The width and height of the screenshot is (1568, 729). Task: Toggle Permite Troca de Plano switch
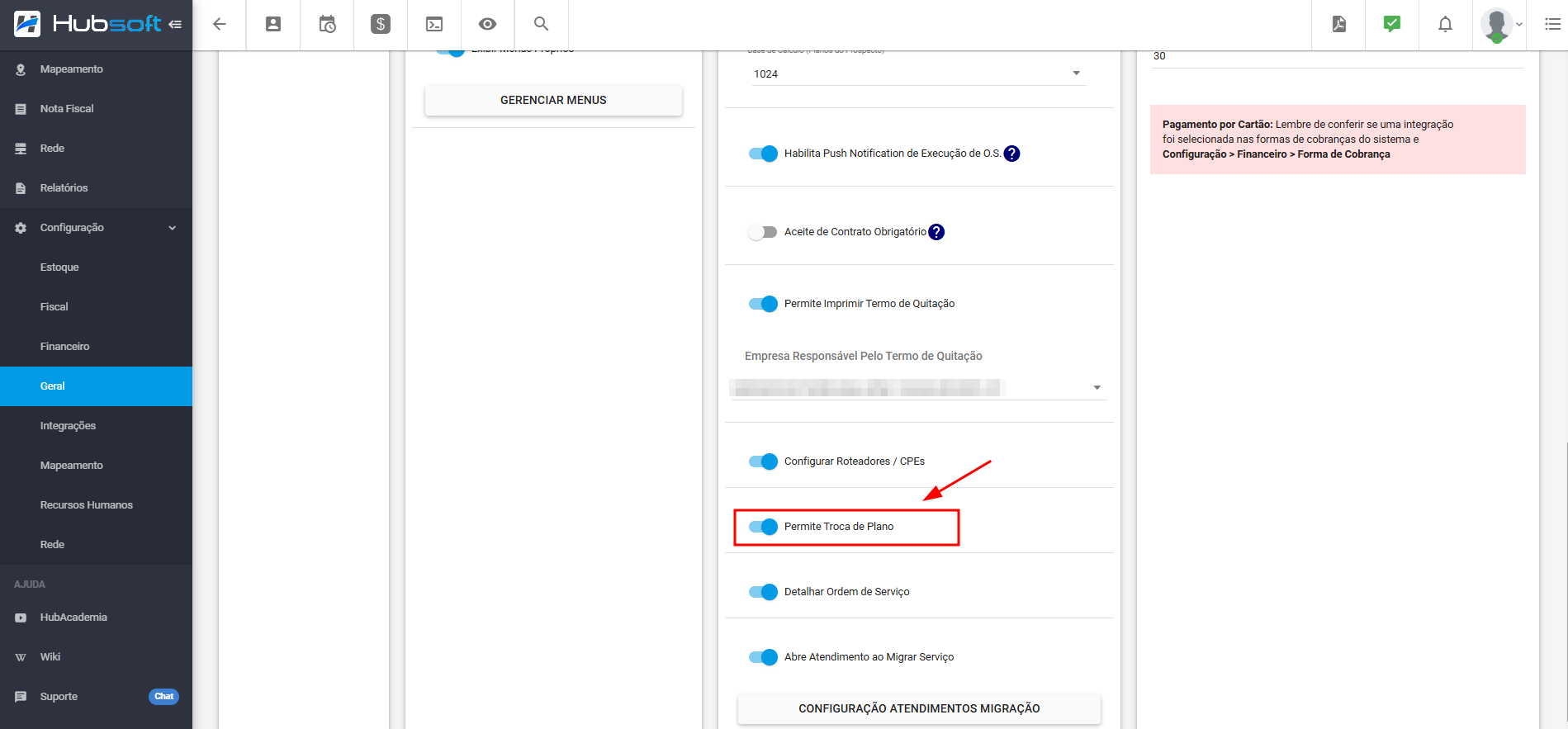[x=763, y=527]
